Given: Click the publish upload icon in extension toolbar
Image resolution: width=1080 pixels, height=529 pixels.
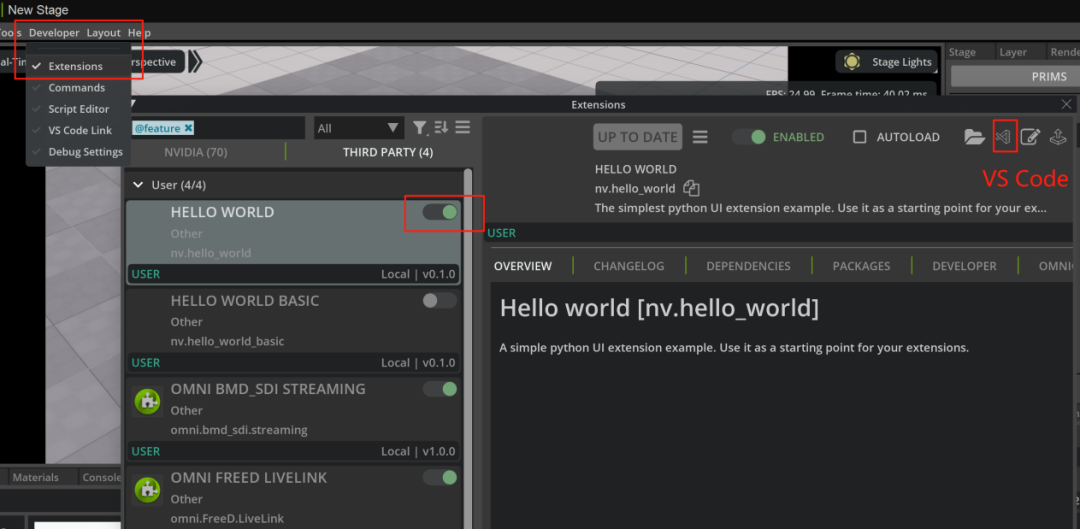Looking at the screenshot, I should (1058, 136).
